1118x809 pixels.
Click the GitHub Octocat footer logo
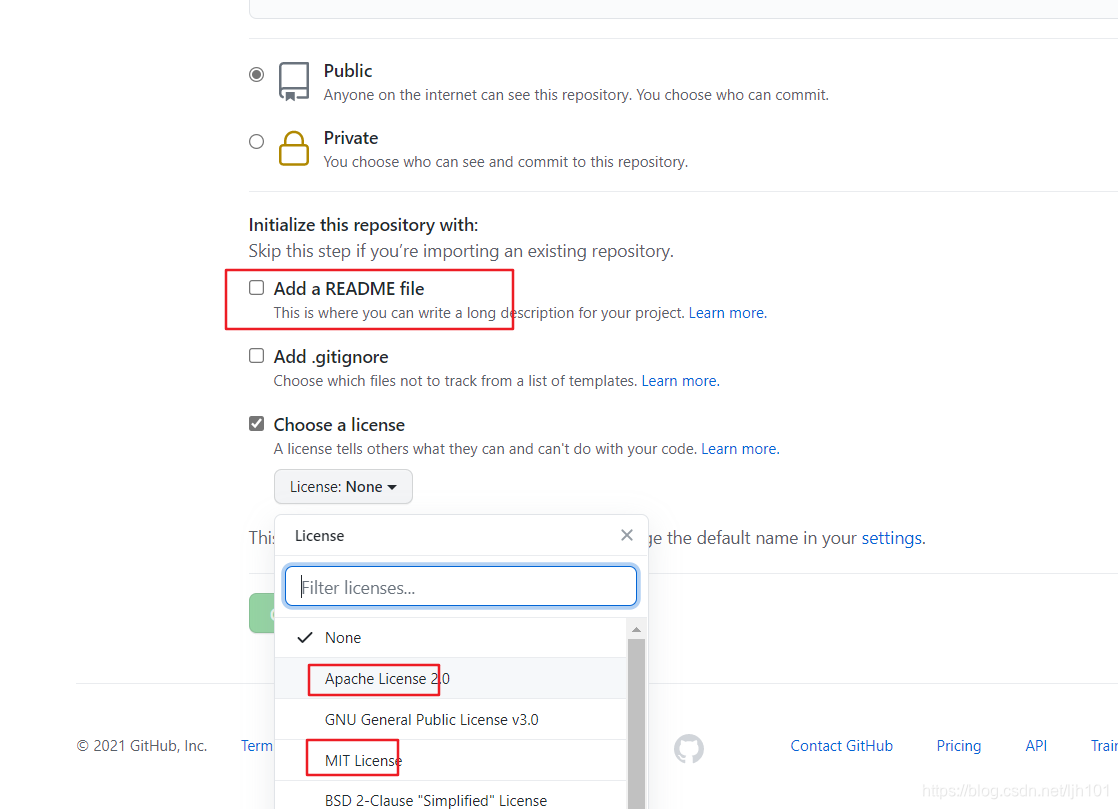(689, 748)
